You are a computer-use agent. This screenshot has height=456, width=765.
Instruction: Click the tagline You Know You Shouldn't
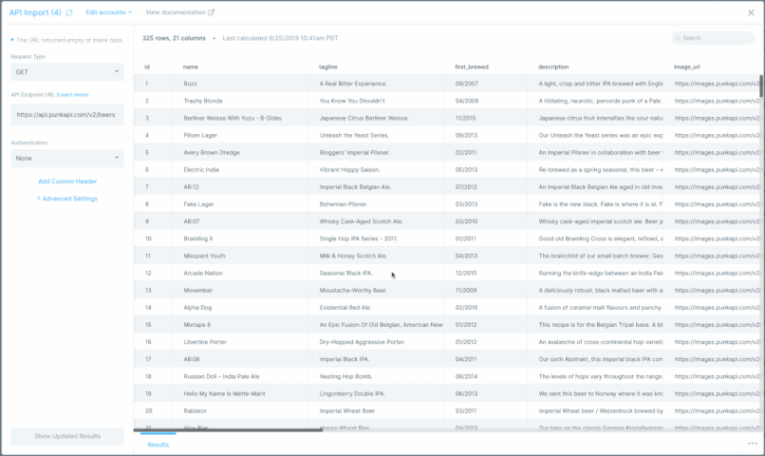(x=352, y=101)
